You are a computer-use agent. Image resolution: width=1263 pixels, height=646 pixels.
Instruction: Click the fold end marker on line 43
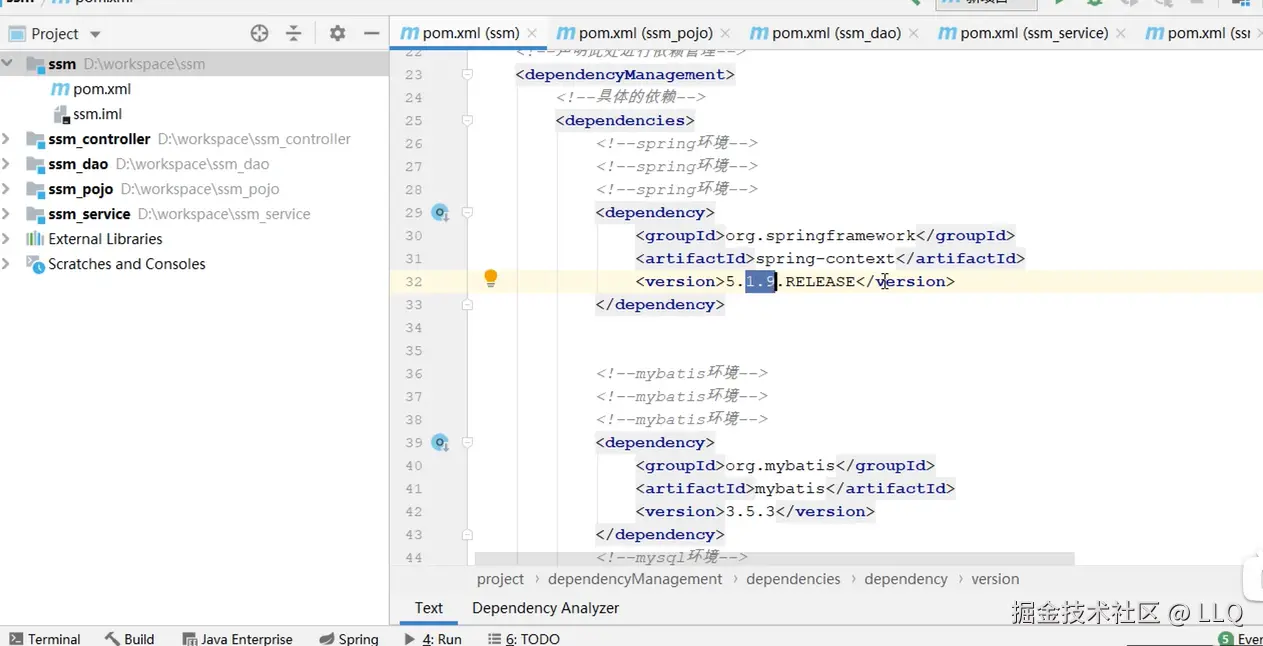click(x=467, y=534)
